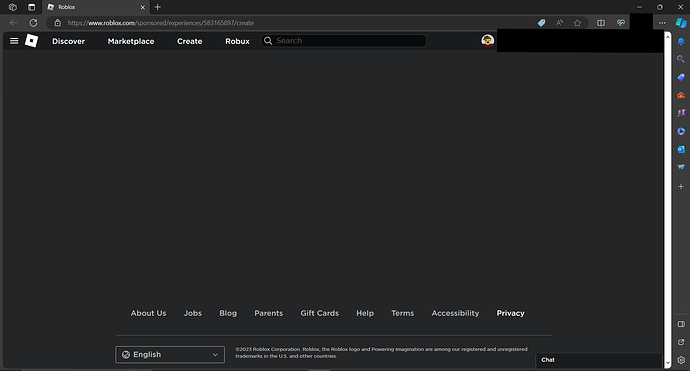Open the Discover menu item
The width and height of the screenshot is (690, 371).
68,41
